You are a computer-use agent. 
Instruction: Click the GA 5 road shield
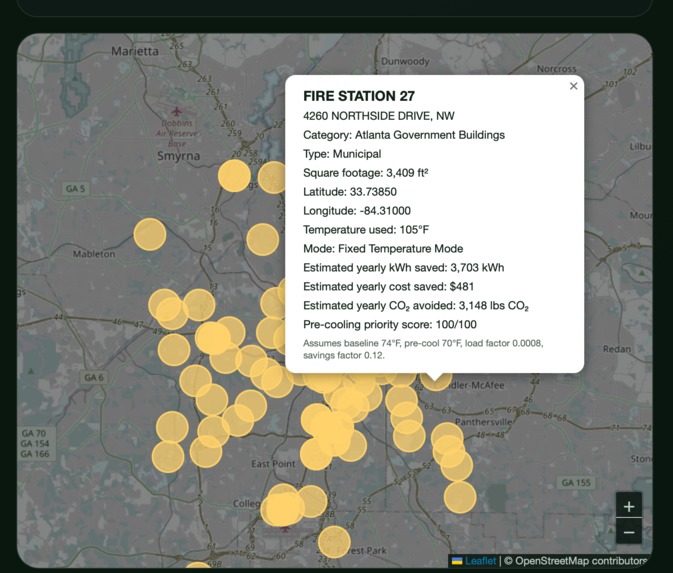pyautogui.click(x=75, y=188)
